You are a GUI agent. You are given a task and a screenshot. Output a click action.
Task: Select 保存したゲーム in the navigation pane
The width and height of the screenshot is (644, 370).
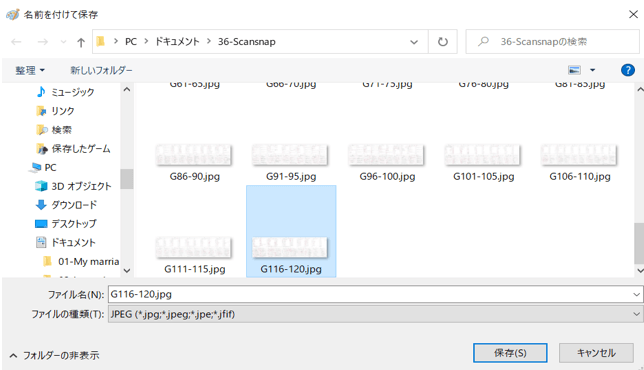[x=81, y=149]
